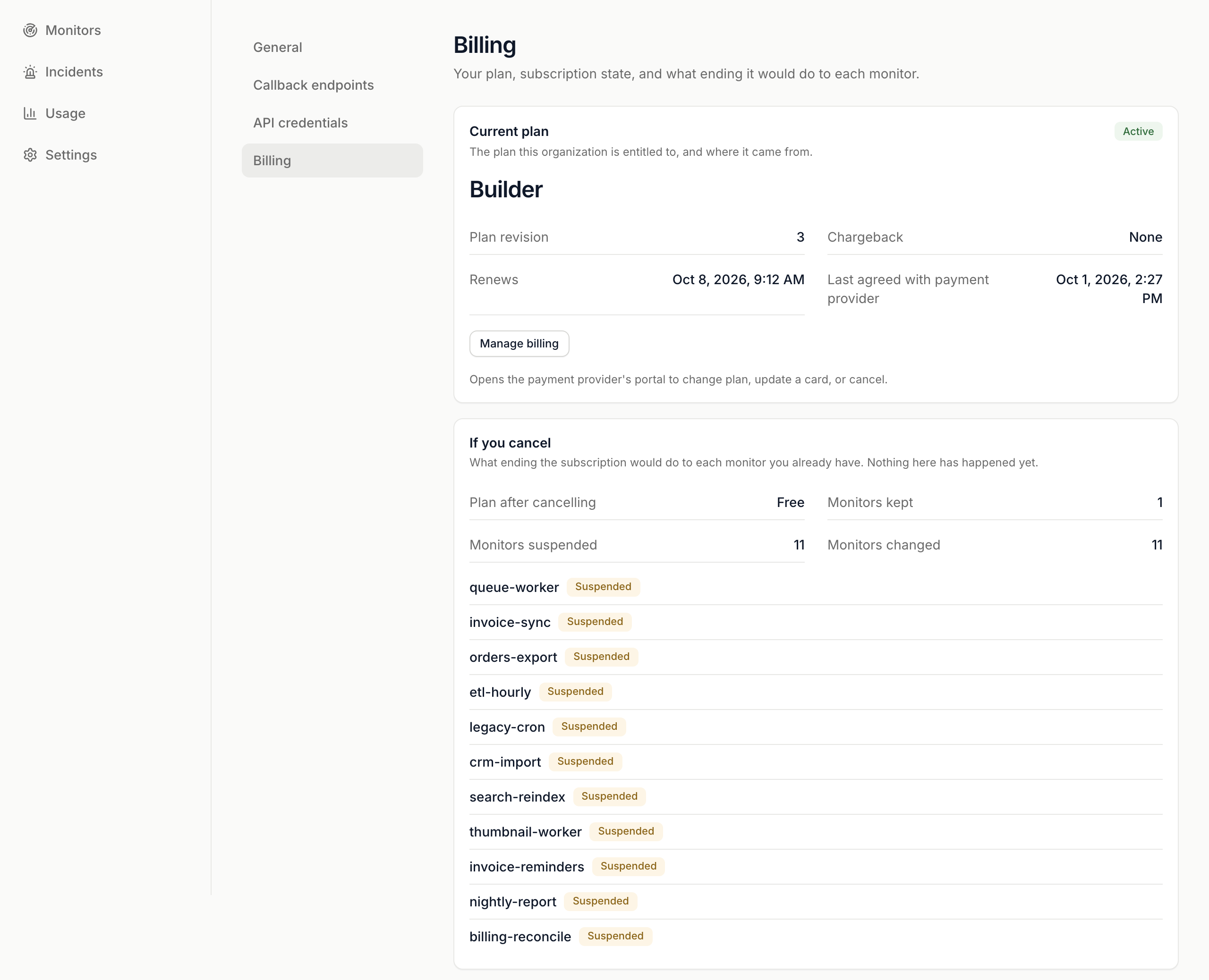Click the queue-worker monitor row
Image resolution: width=1209 pixels, height=980 pixels.
(x=816, y=588)
